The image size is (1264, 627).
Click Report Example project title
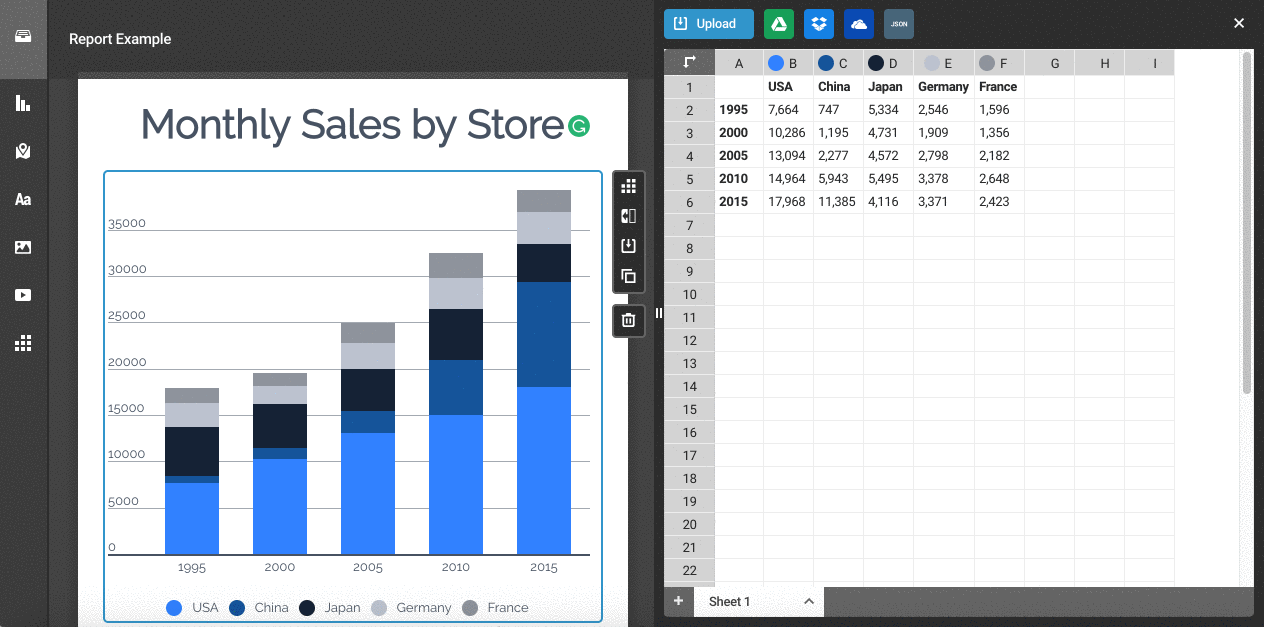point(120,39)
